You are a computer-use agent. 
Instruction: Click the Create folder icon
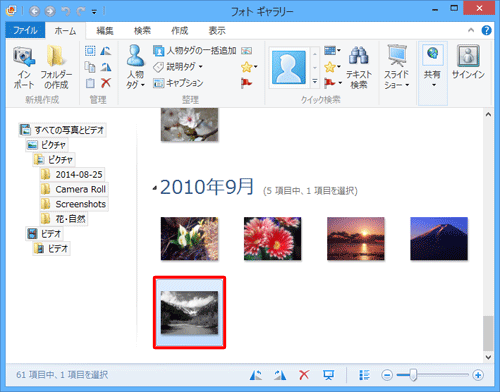coord(56,56)
